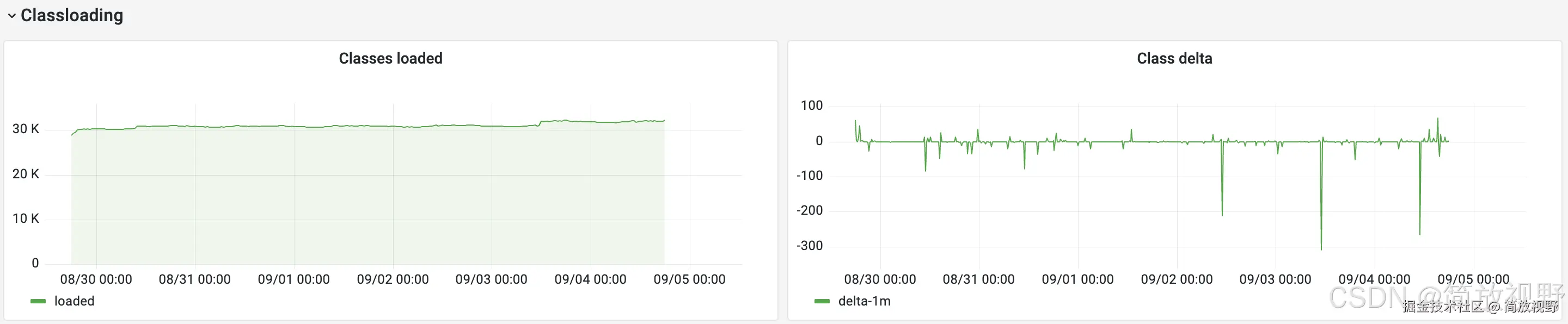Open the Class delta panel title menu
This screenshot has height=324, width=1568.
click(1174, 58)
